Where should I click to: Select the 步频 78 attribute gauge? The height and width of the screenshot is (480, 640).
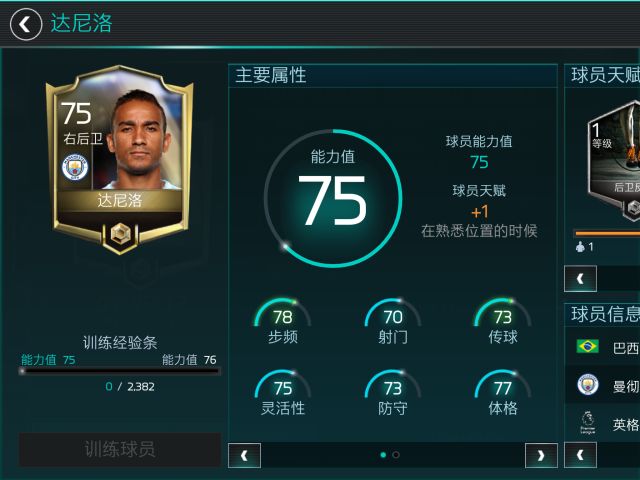tap(282, 322)
